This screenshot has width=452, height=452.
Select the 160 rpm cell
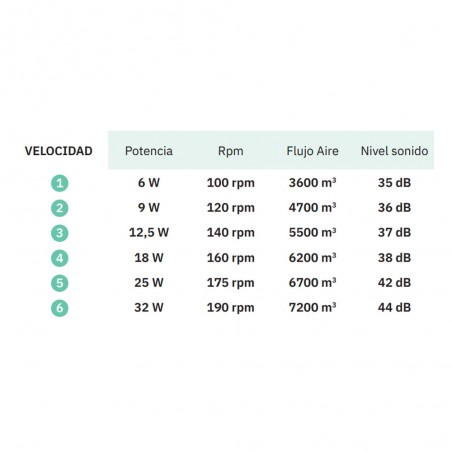[231, 258]
